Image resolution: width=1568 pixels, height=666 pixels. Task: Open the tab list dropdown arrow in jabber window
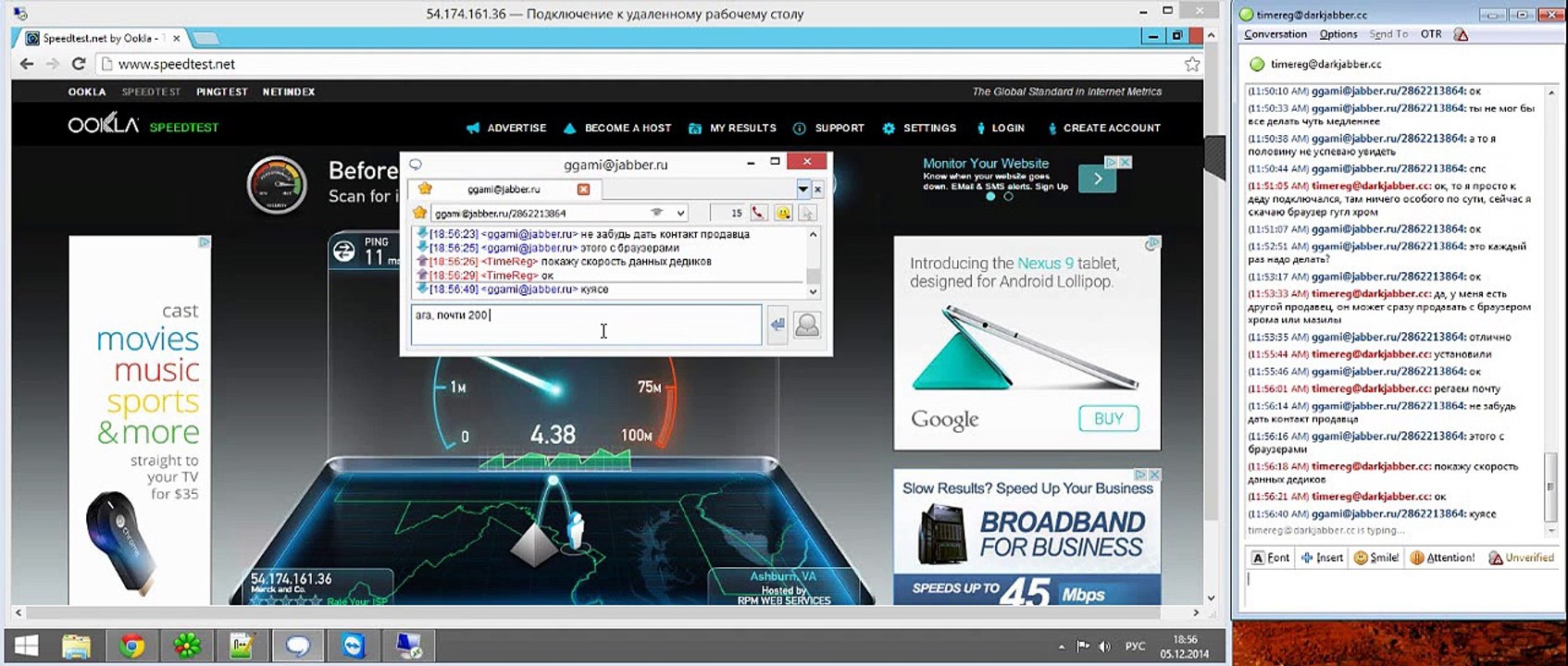[803, 189]
